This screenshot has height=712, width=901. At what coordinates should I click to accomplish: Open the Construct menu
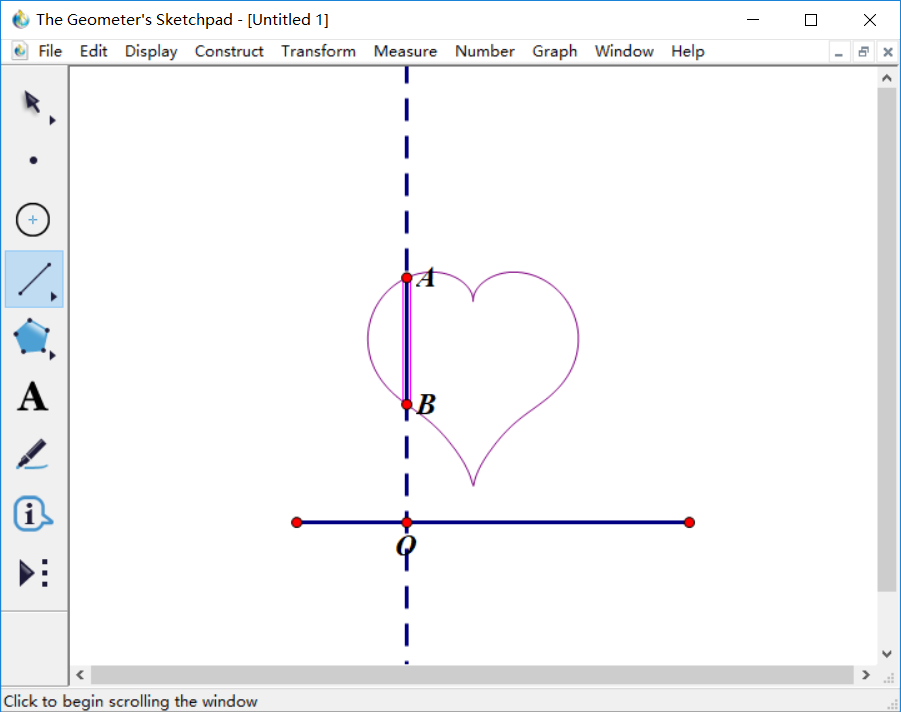pos(229,51)
